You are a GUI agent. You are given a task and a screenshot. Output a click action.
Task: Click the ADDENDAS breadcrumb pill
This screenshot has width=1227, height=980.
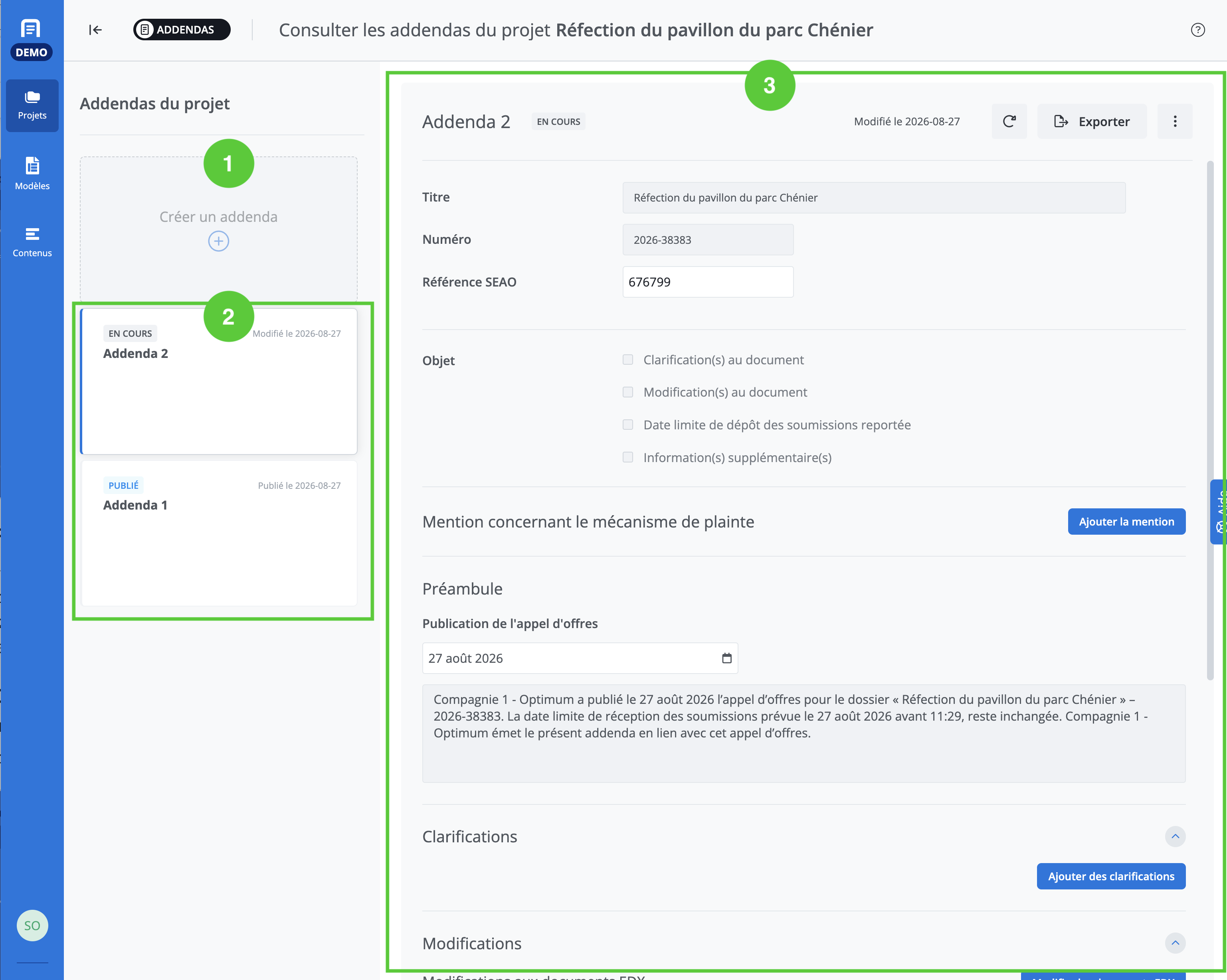182,30
